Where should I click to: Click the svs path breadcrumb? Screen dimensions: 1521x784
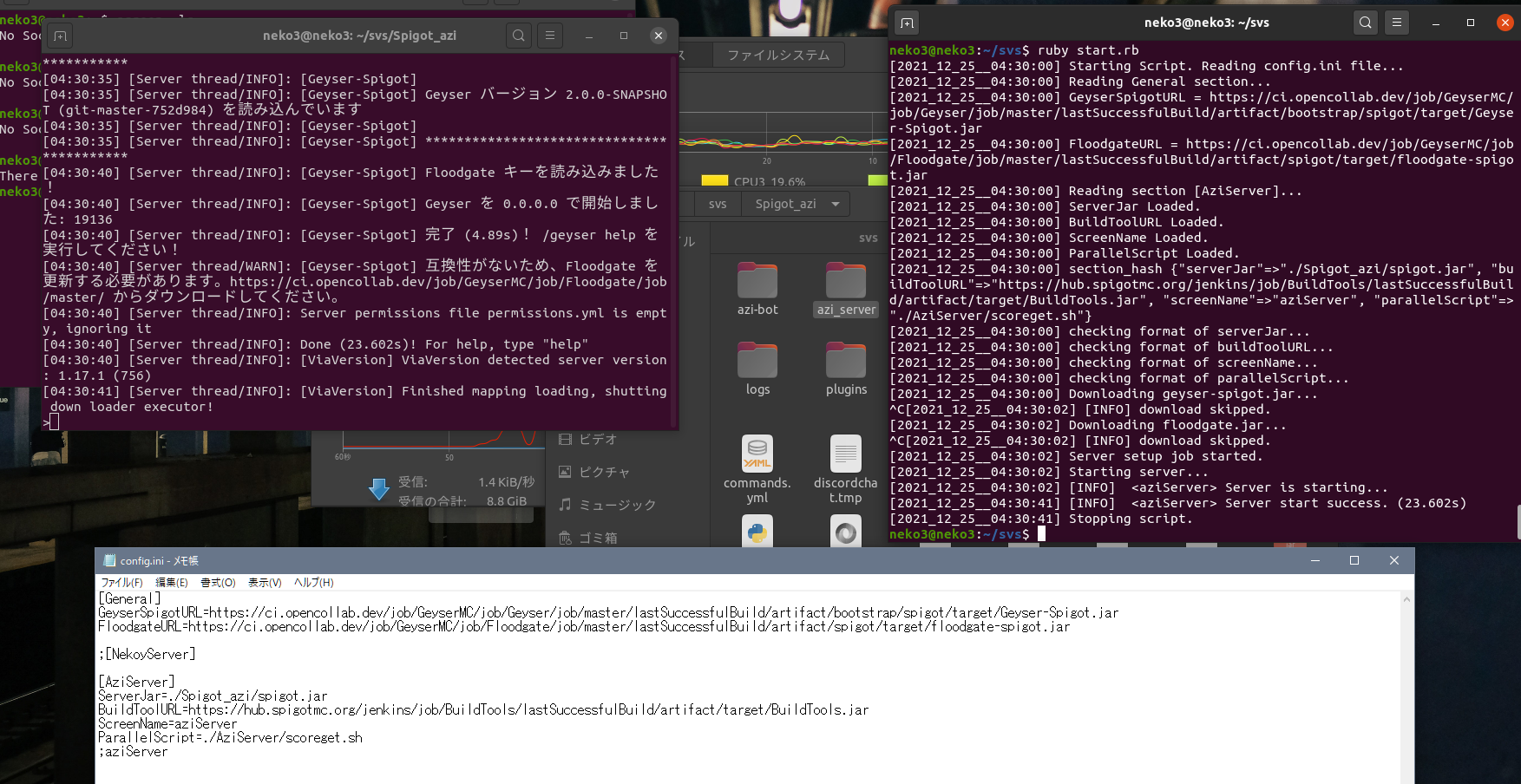(x=718, y=204)
